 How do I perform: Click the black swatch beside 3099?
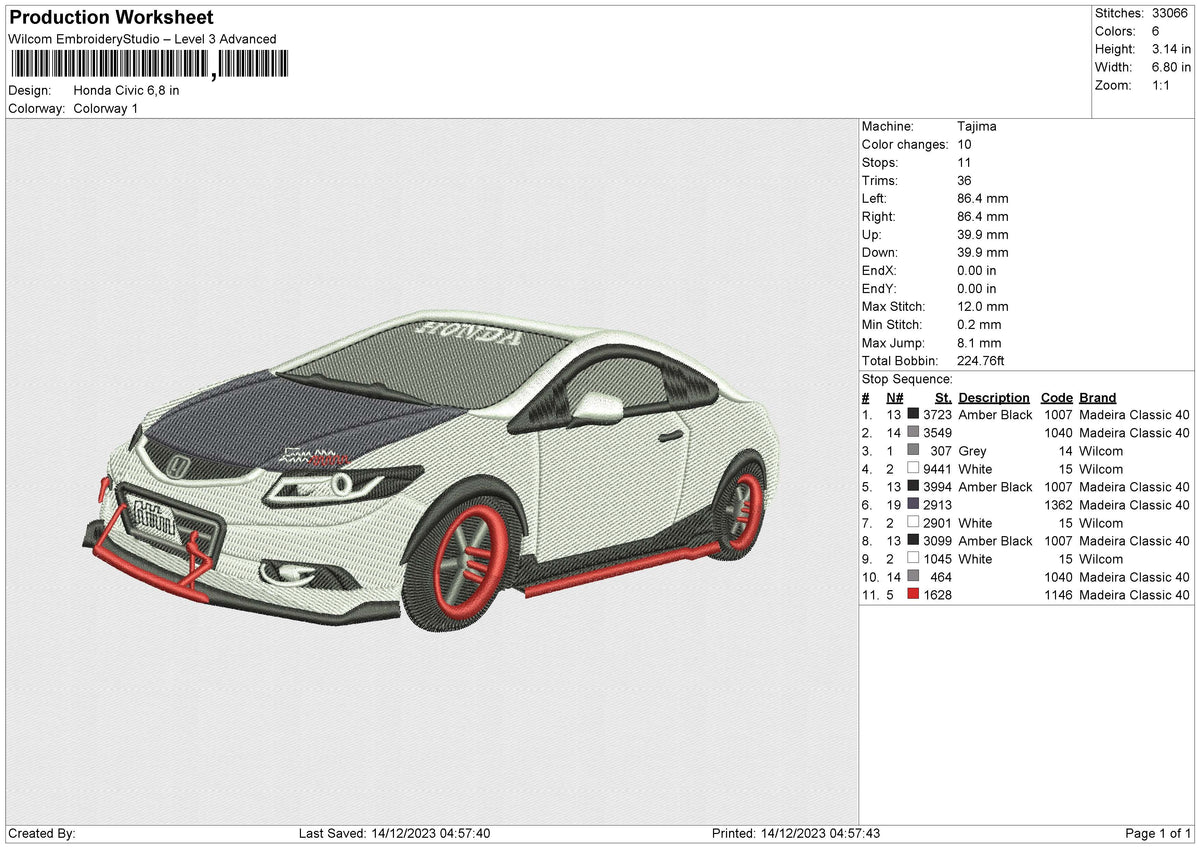pyautogui.click(x=913, y=541)
